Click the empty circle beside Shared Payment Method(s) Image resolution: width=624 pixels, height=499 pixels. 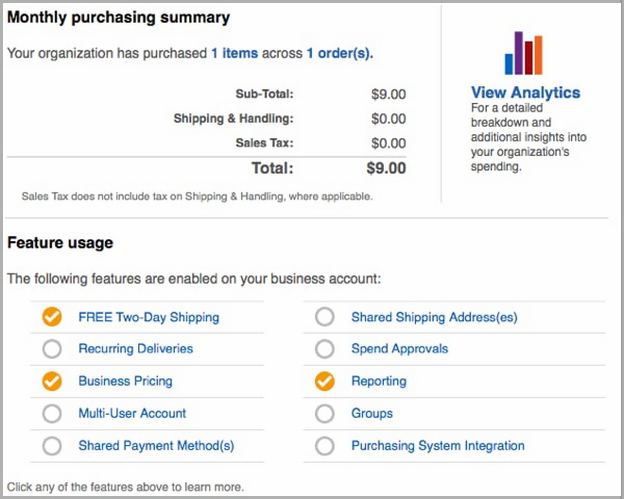(52, 446)
